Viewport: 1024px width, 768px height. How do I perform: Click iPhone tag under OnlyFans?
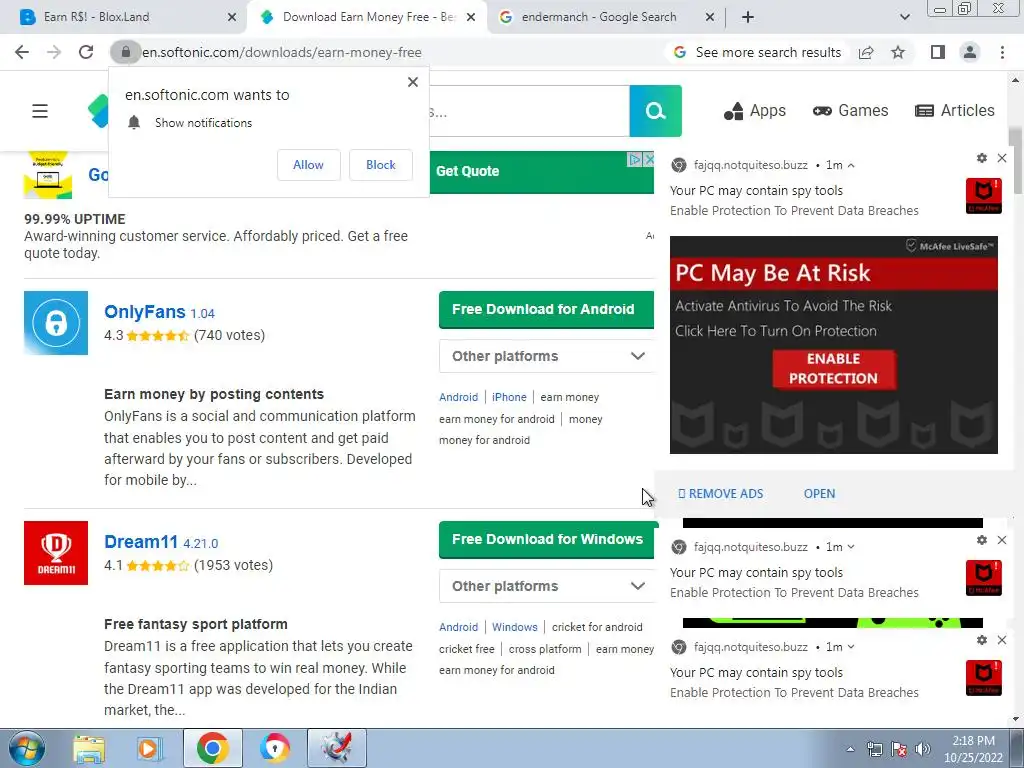pyautogui.click(x=509, y=397)
